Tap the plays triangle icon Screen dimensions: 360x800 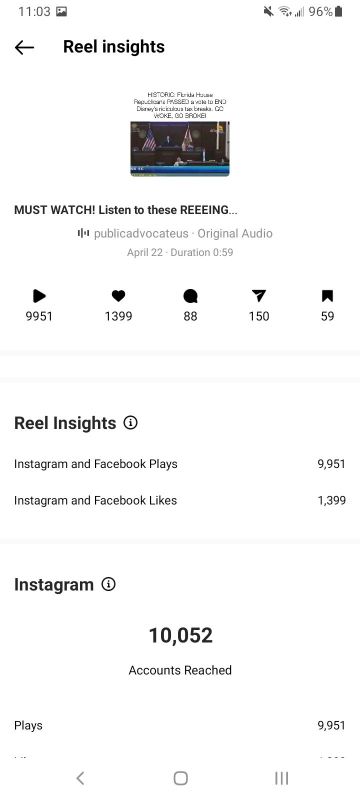pyautogui.click(x=39, y=296)
